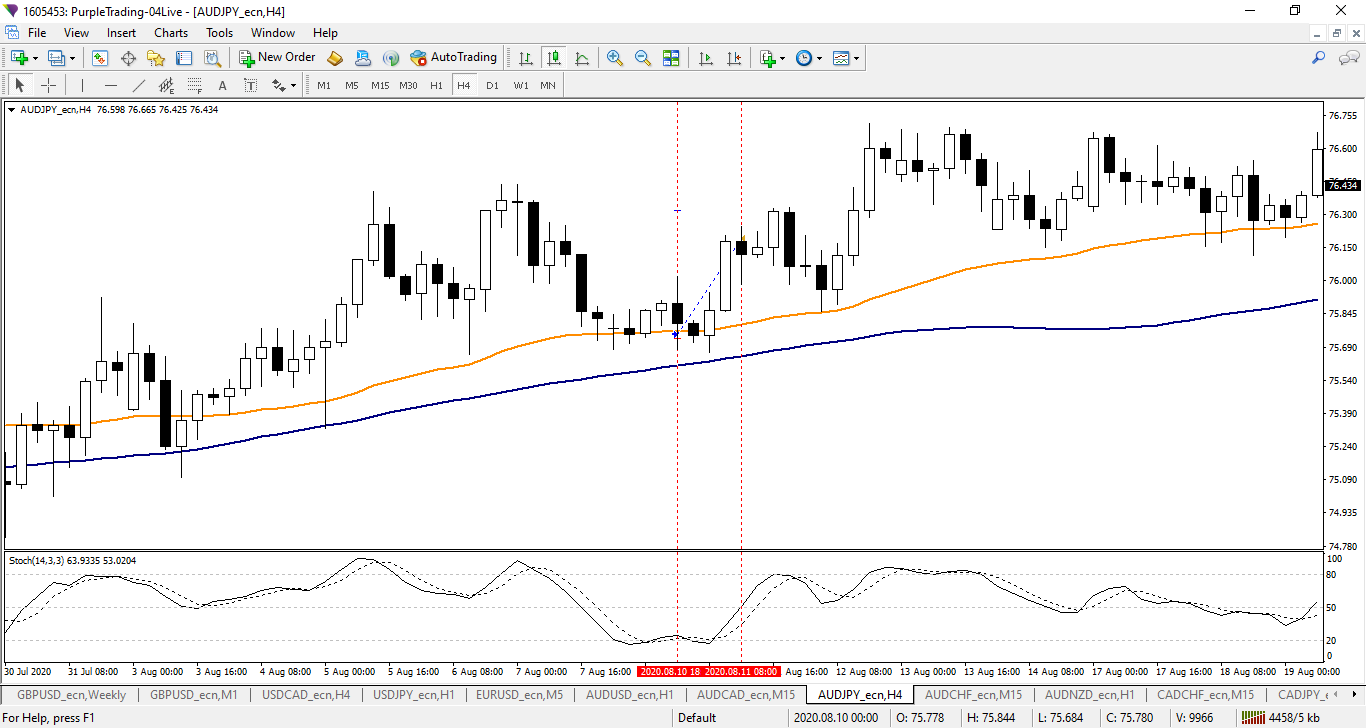Image resolution: width=1366 pixels, height=728 pixels.
Task: Tile chart windows icon
Action: pos(671,58)
